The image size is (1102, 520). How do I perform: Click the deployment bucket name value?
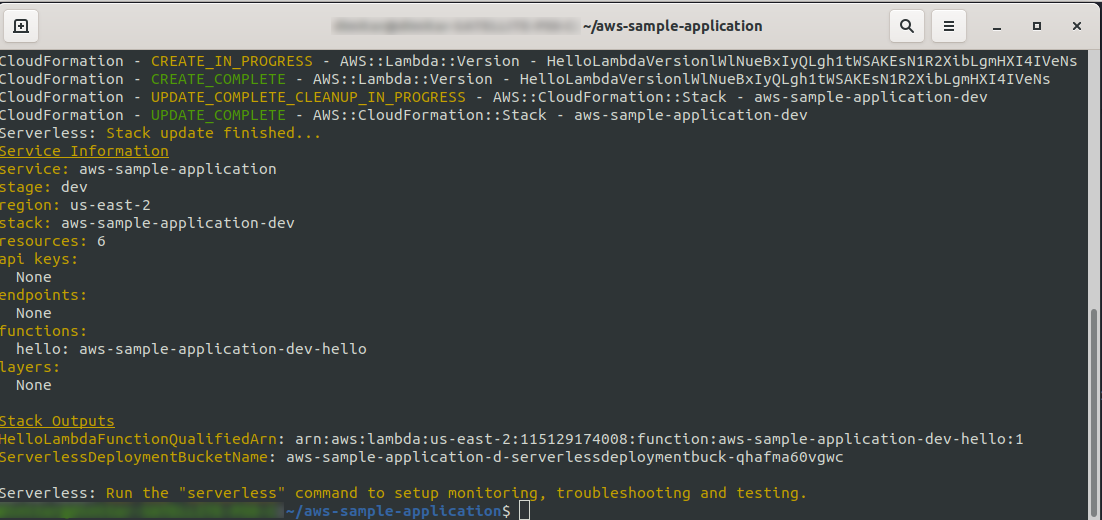564,457
